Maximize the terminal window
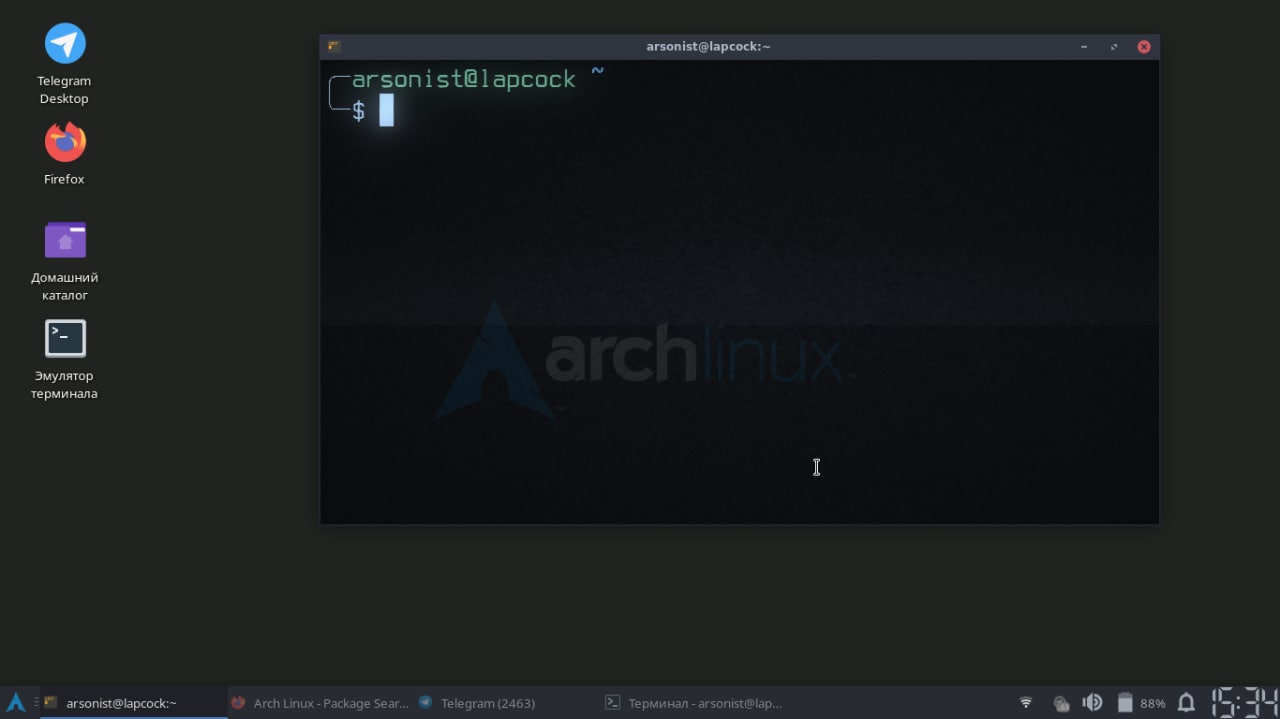 pyautogui.click(x=1114, y=47)
